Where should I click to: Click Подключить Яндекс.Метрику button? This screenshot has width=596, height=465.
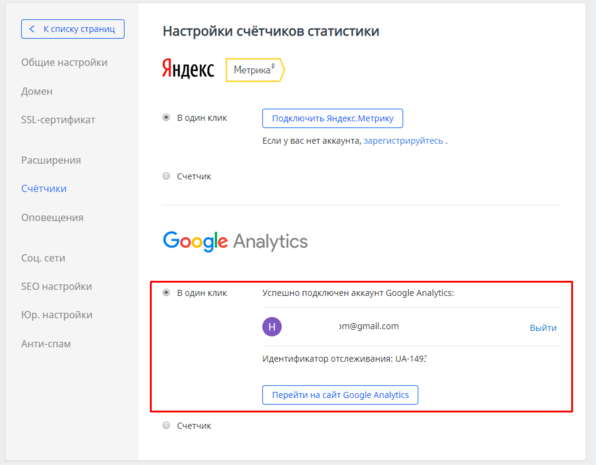click(333, 118)
